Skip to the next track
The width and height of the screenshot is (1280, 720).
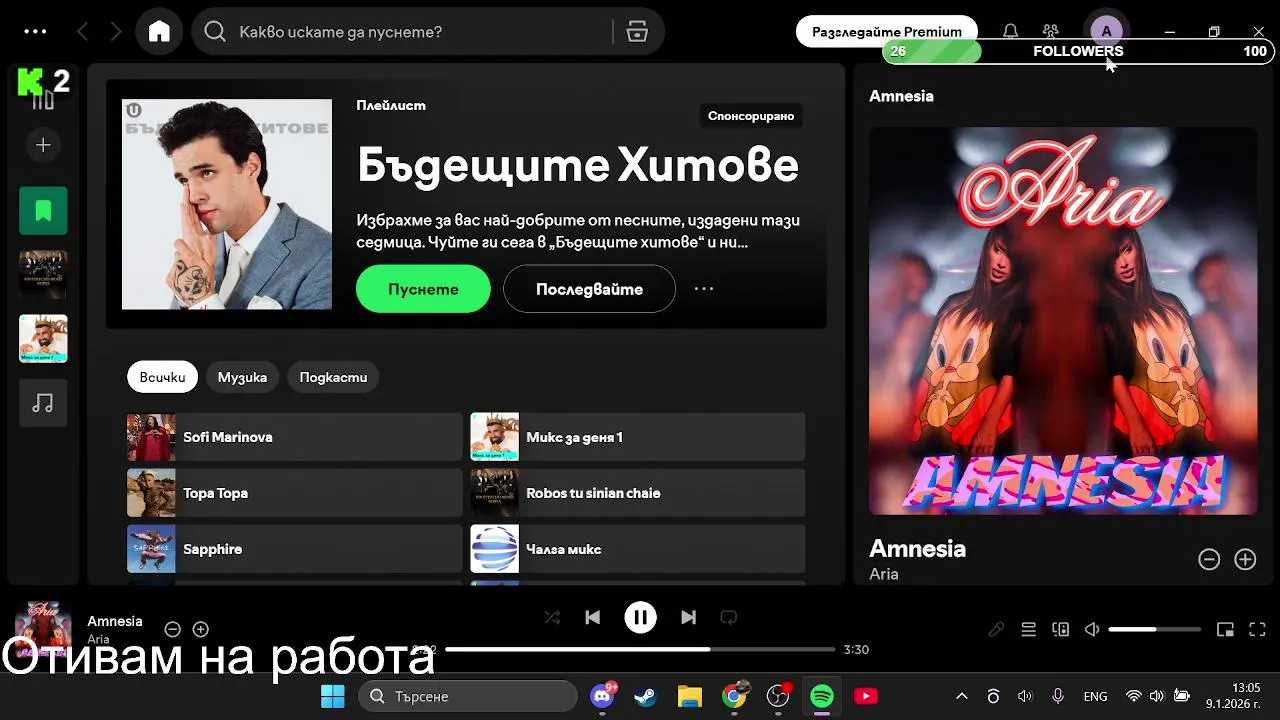688,618
